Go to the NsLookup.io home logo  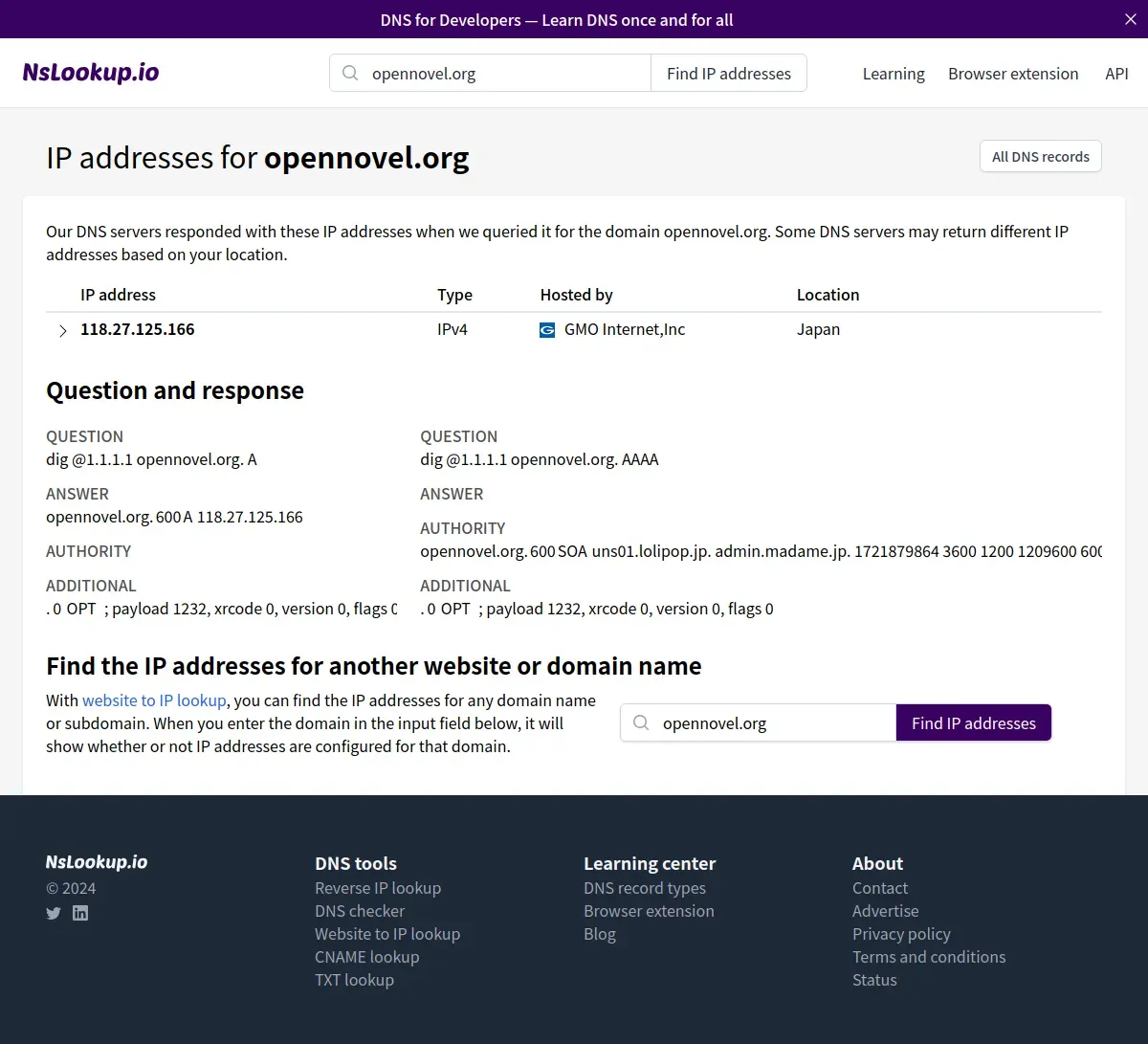click(91, 73)
